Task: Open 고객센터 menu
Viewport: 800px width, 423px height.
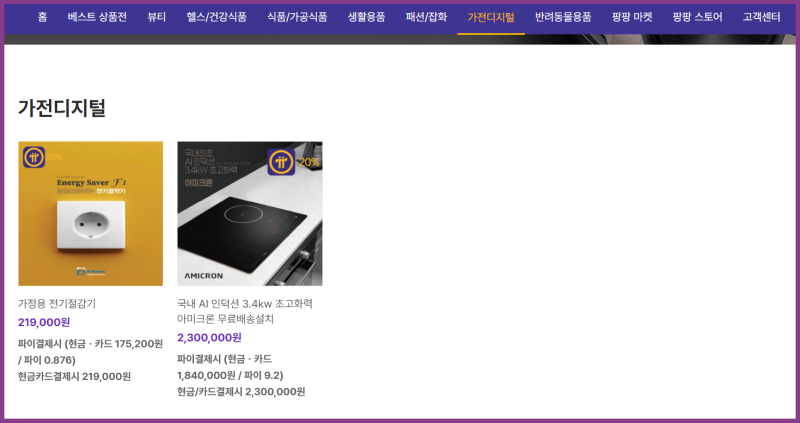Action: [761, 17]
